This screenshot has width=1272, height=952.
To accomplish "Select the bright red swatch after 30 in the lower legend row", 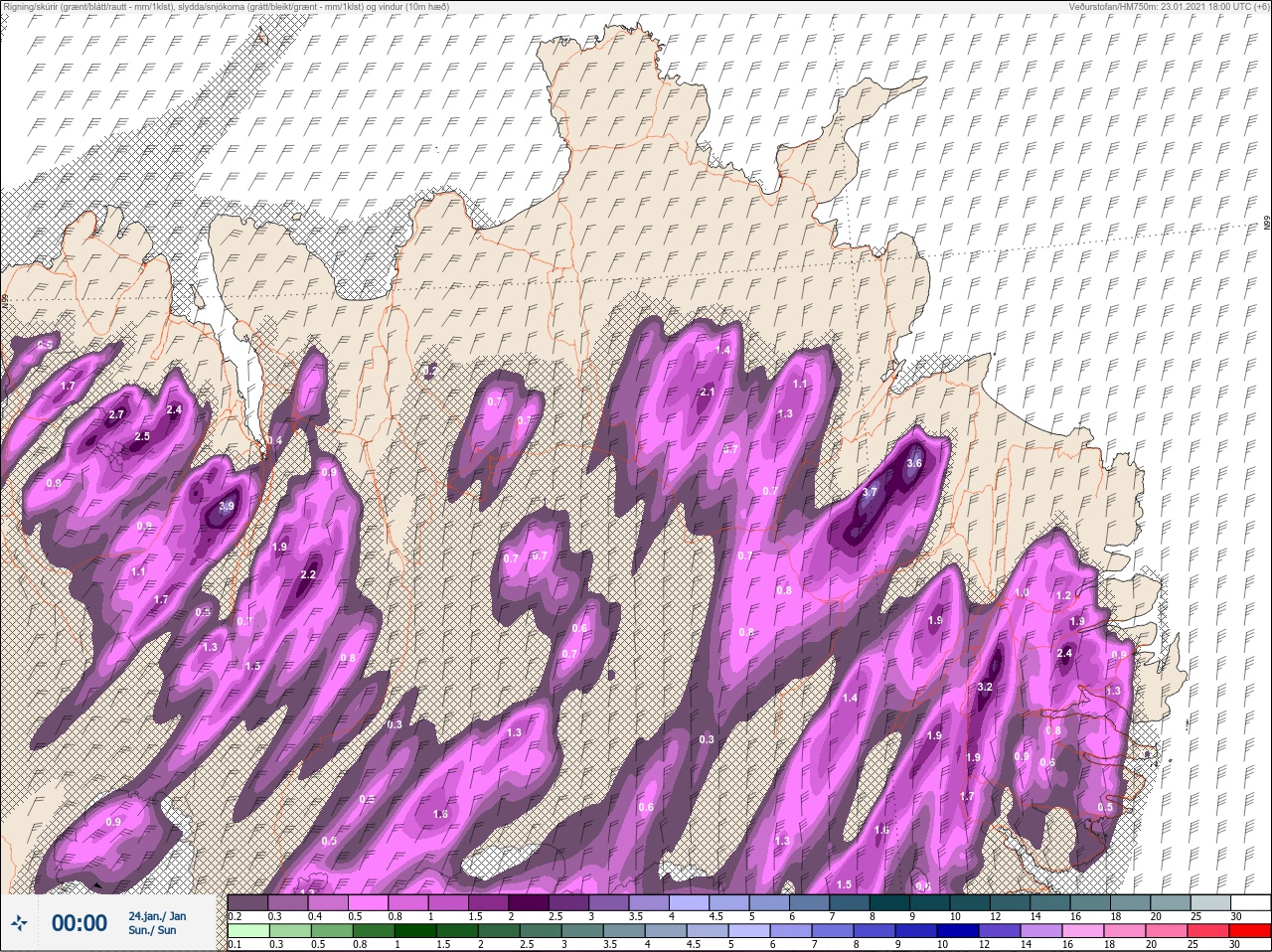I will tap(1251, 931).
